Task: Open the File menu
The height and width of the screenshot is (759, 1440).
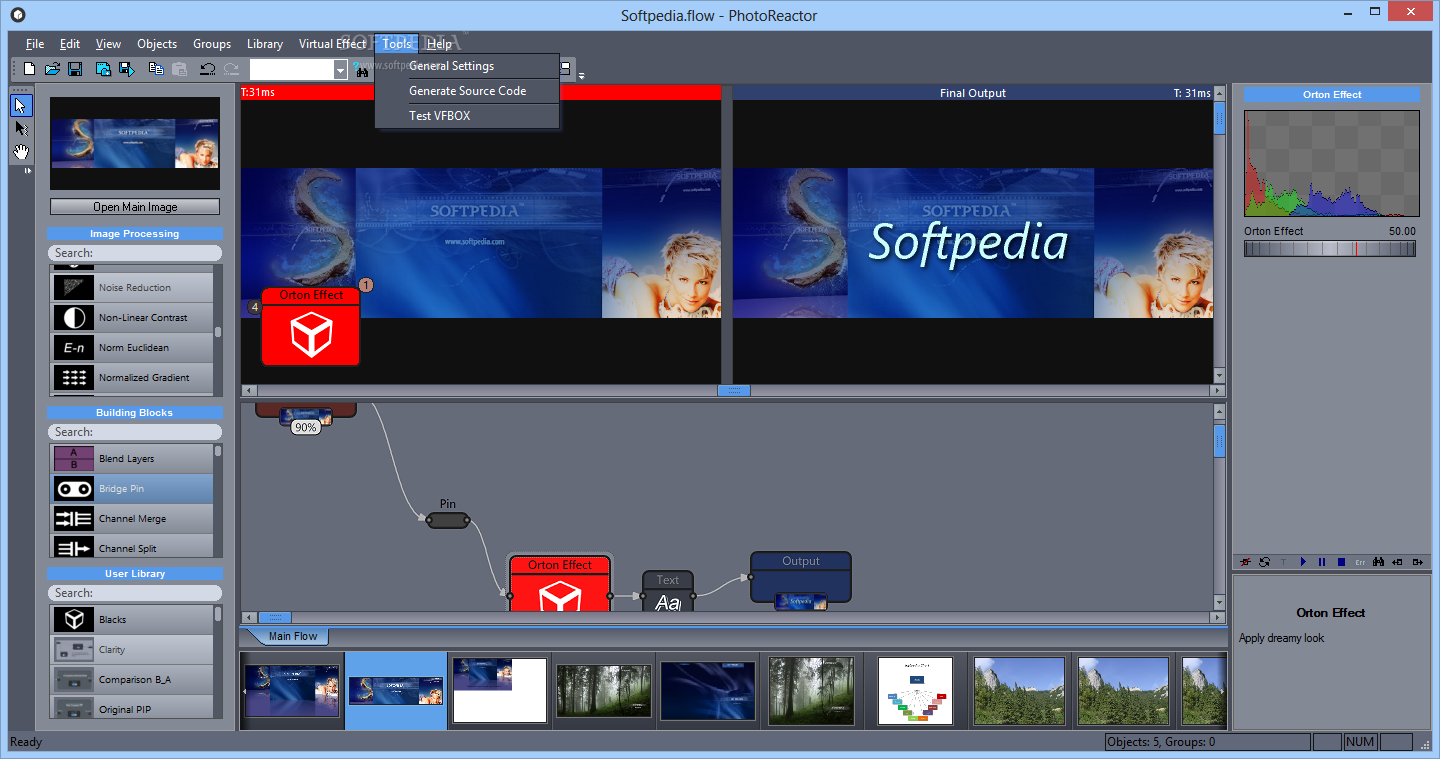Action: (35, 44)
